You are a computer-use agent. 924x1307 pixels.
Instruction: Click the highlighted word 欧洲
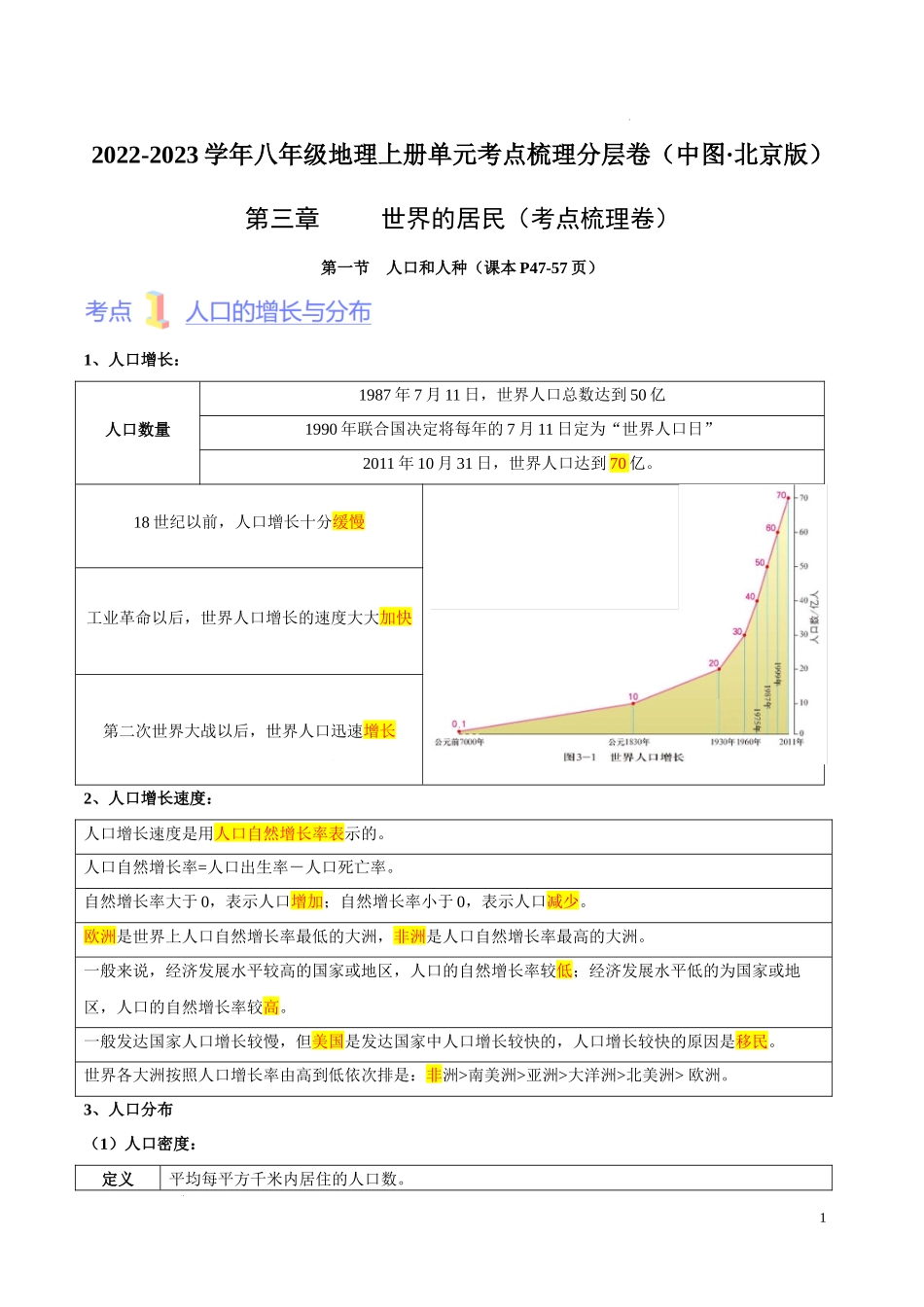point(100,936)
